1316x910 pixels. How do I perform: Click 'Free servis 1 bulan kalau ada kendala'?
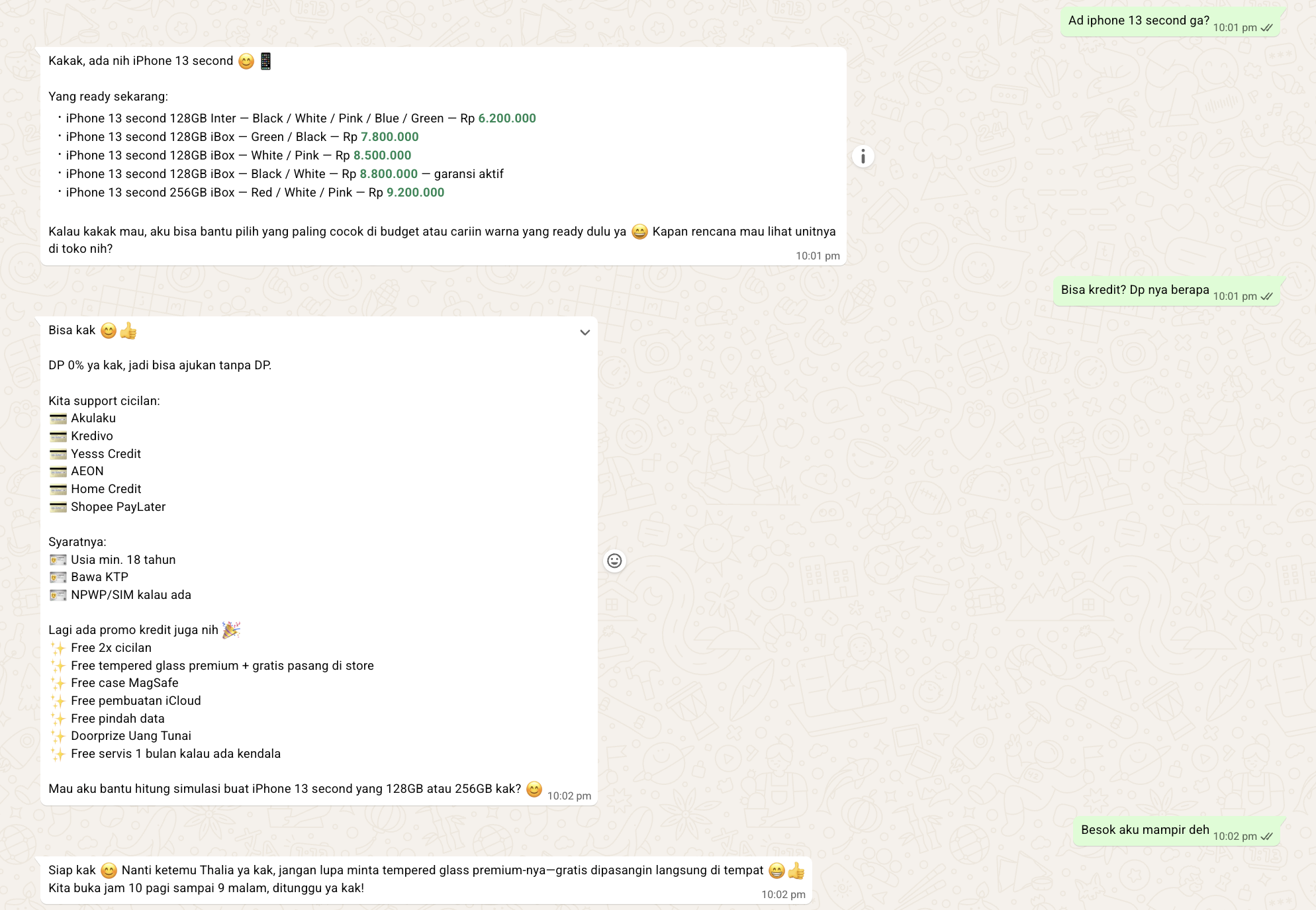coord(165,754)
